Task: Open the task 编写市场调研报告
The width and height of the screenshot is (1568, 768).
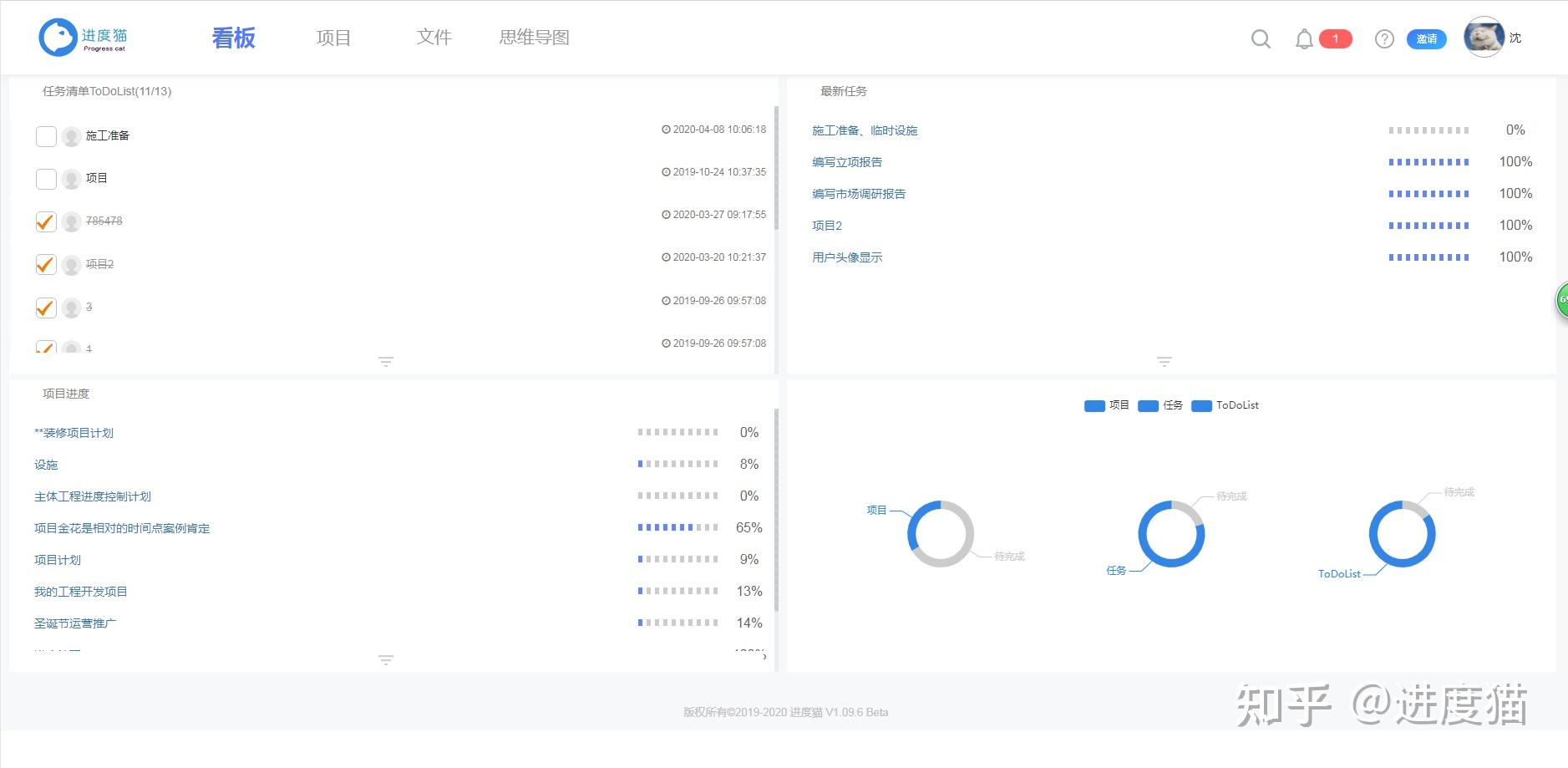Action: point(859,194)
